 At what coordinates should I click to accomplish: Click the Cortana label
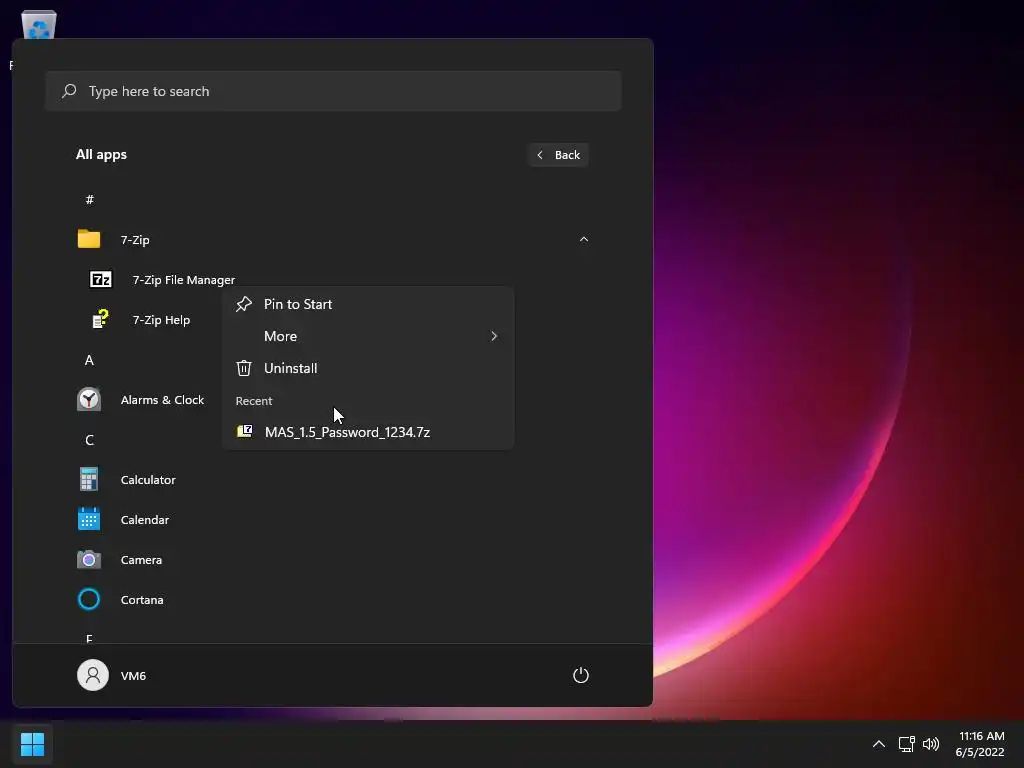pyautogui.click(x=142, y=600)
